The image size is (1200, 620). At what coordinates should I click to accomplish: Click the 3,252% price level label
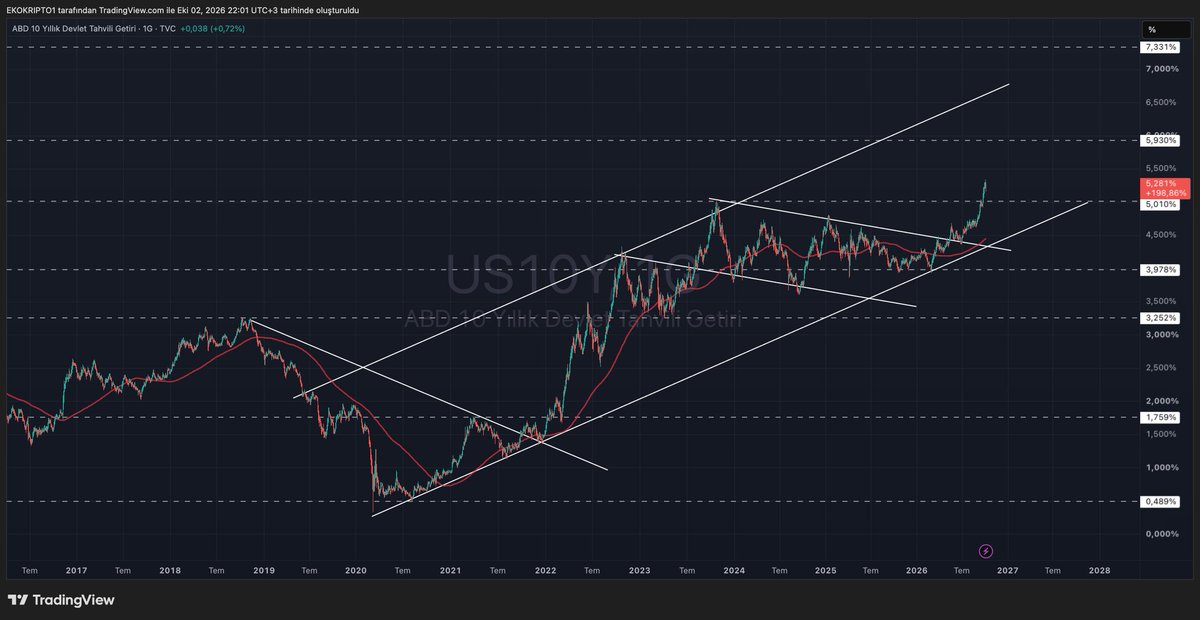1160,318
